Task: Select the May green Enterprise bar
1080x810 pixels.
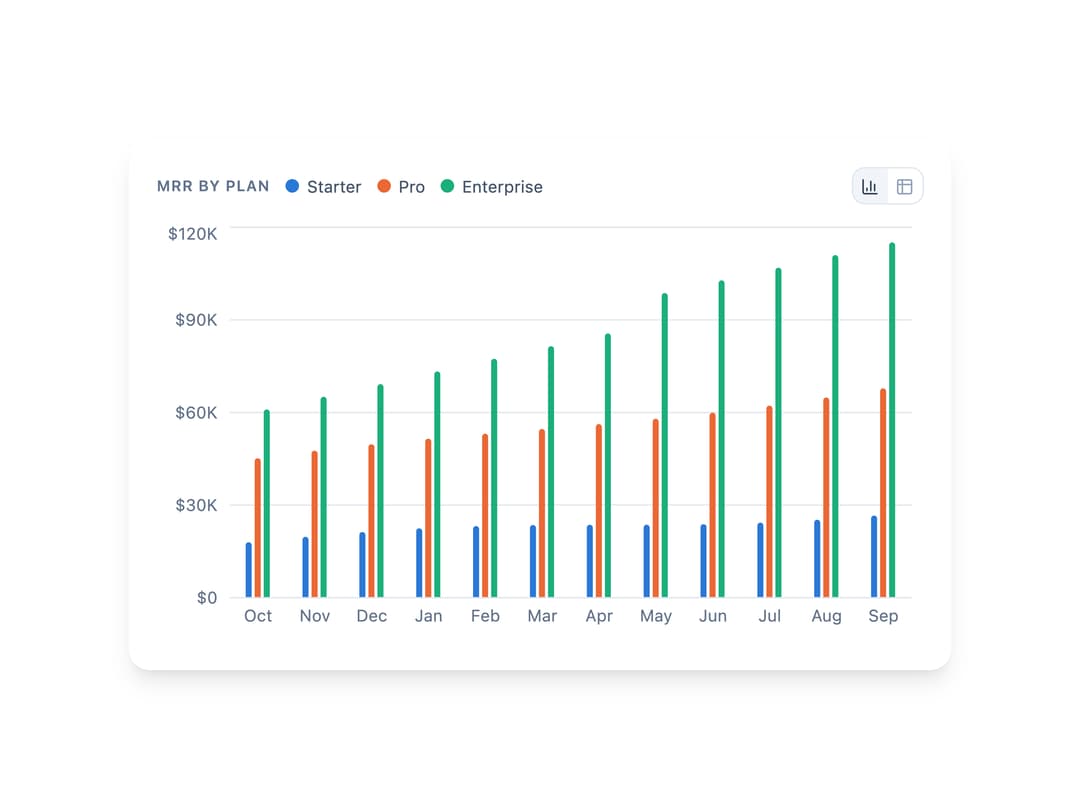Action: tap(665, 446)
